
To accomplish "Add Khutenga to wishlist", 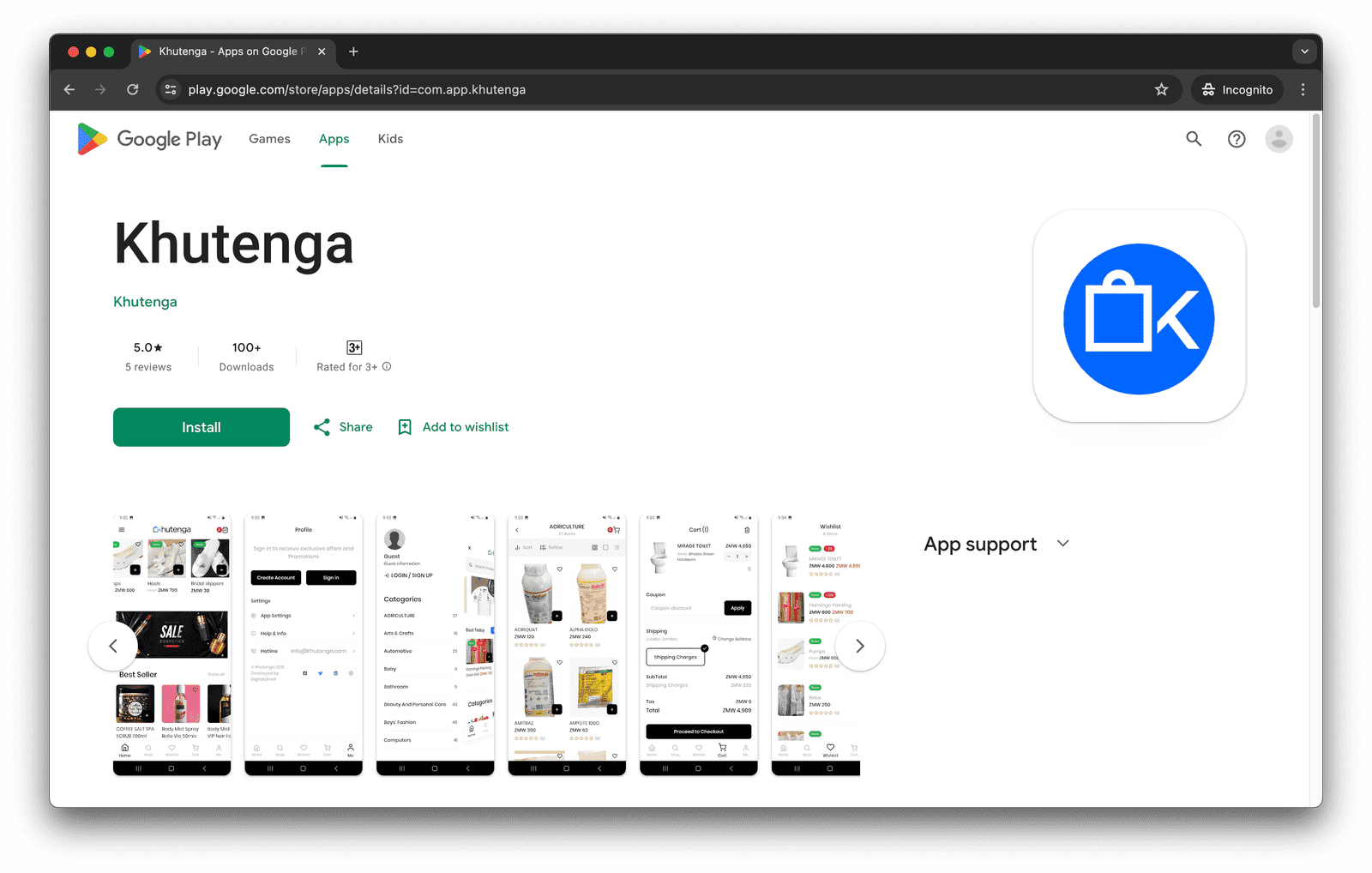I will click(452, 426).
